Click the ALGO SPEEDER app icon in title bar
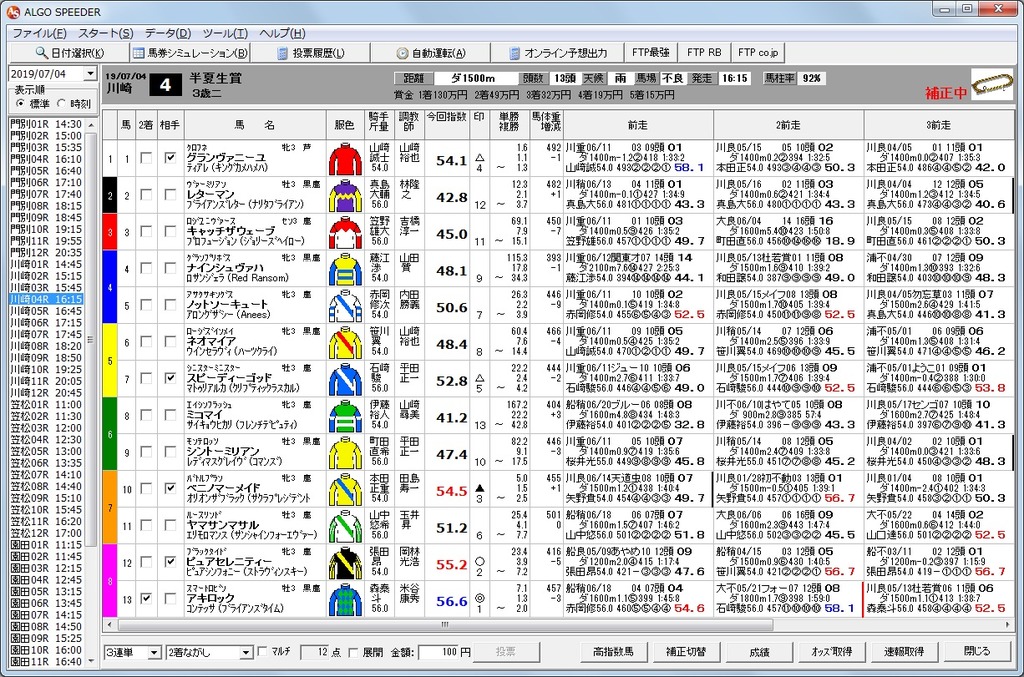This screenshot has height=677, width=1024. (x=13, y=12)
